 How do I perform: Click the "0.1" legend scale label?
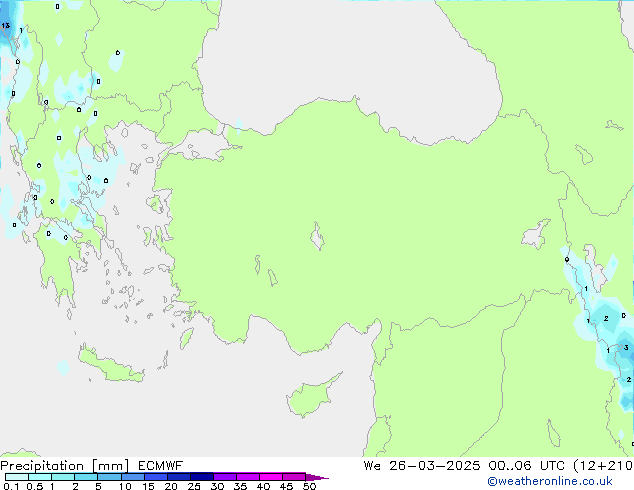coord(12,486)
